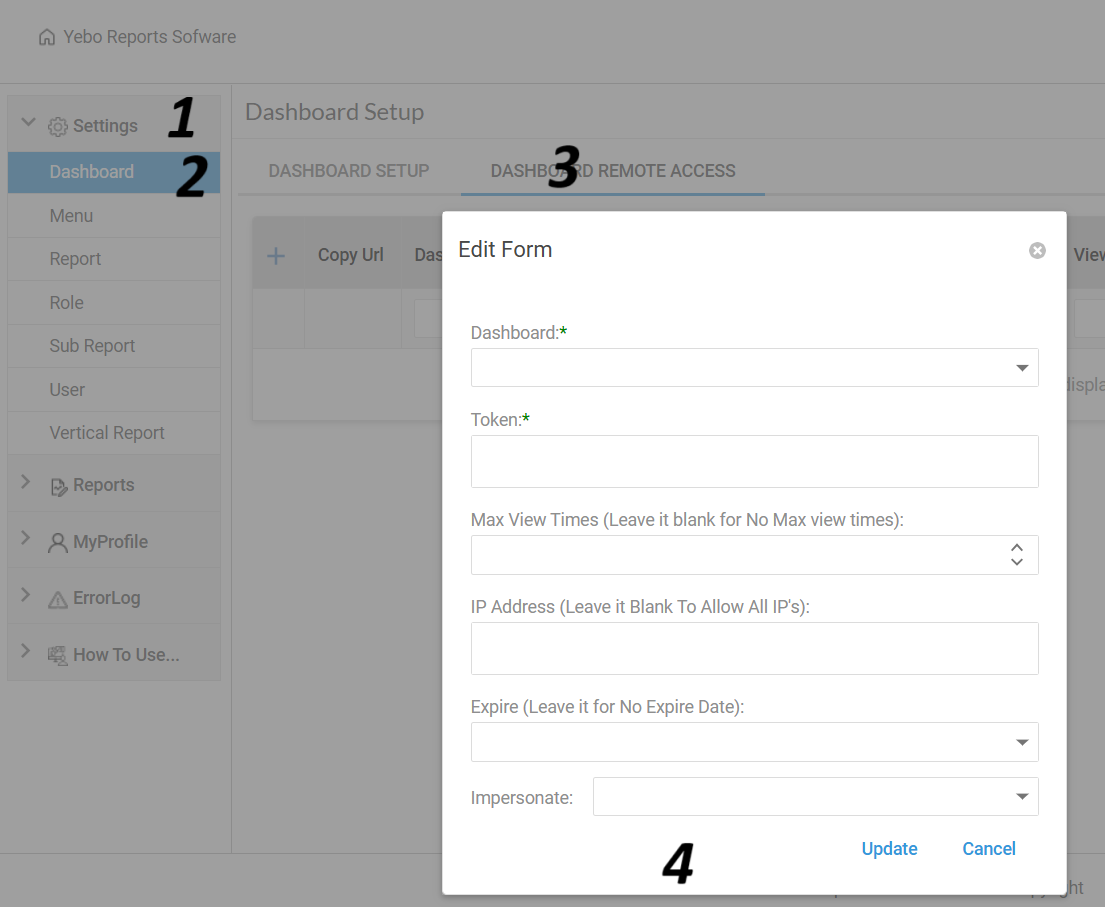Click the Cancel button
Viewport: 1105px width, 907px height.
pos(989,849)
